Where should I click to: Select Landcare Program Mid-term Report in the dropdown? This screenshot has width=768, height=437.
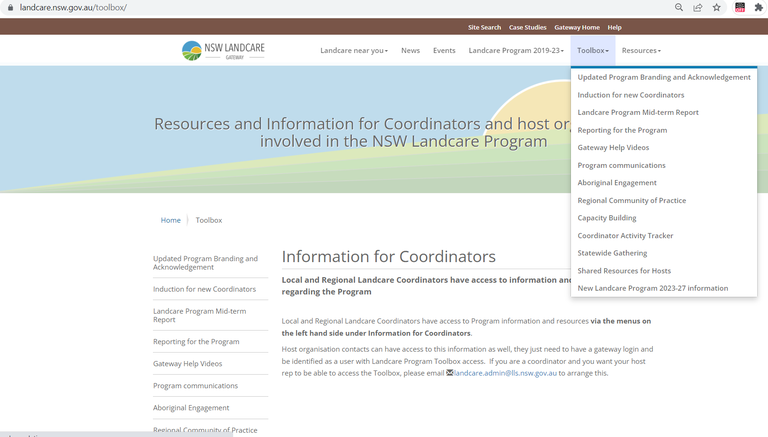point(638,112)
